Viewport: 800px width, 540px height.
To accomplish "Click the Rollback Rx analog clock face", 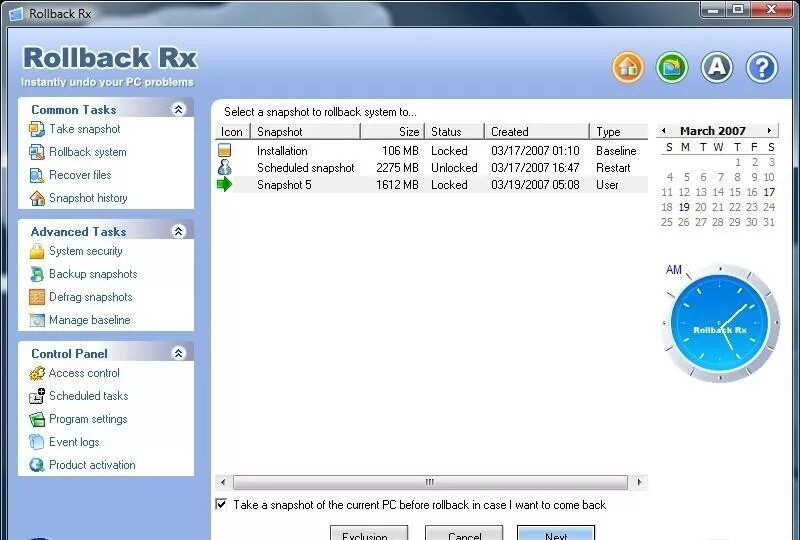I will [719, 323].
